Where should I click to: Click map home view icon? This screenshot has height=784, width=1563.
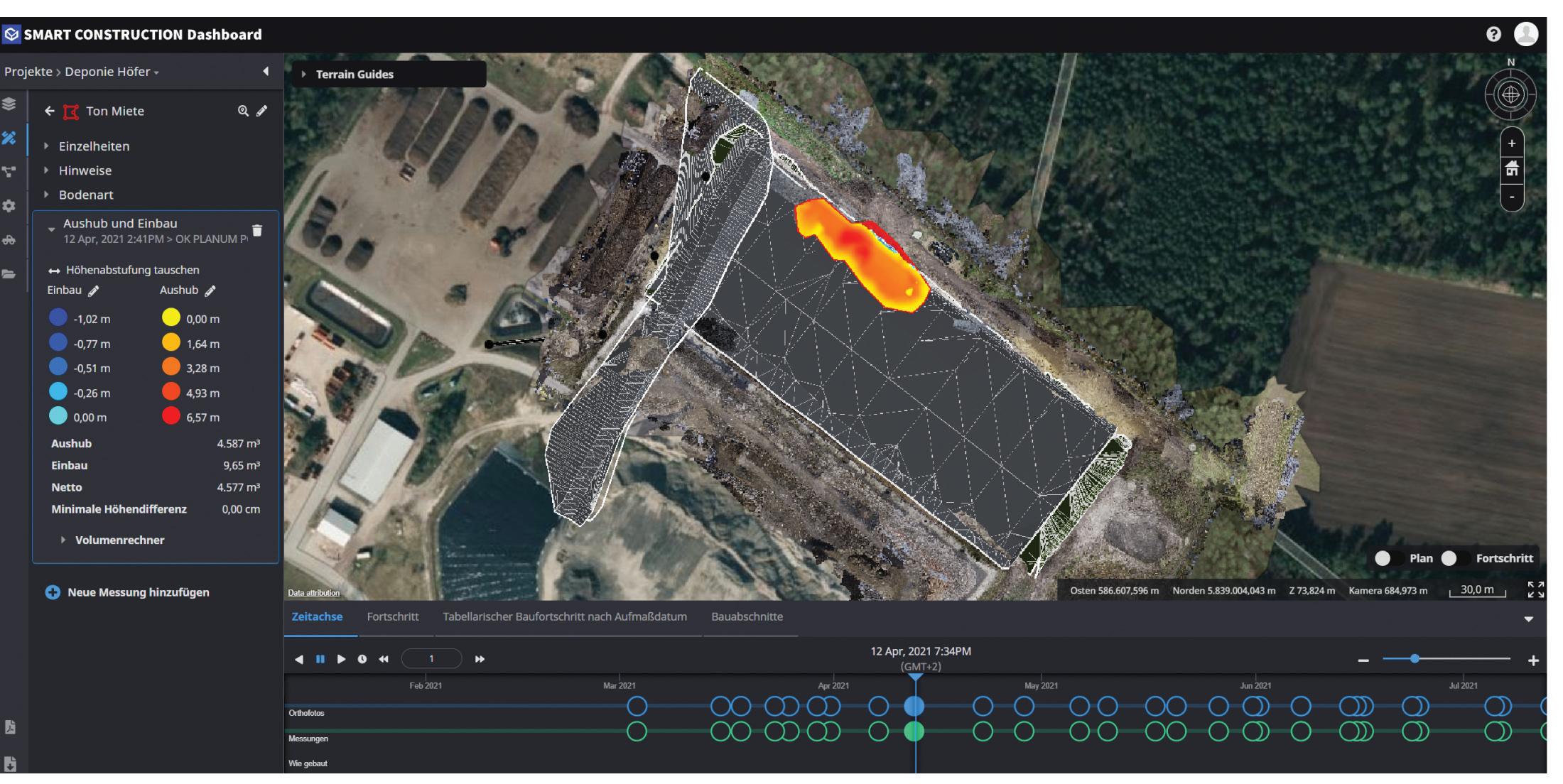tap(1512, 169)
